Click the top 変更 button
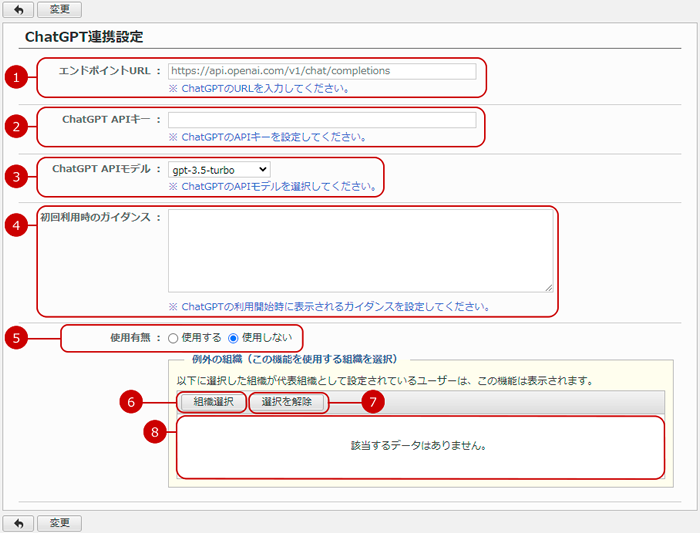700x533 pixels. pos(59,9)
